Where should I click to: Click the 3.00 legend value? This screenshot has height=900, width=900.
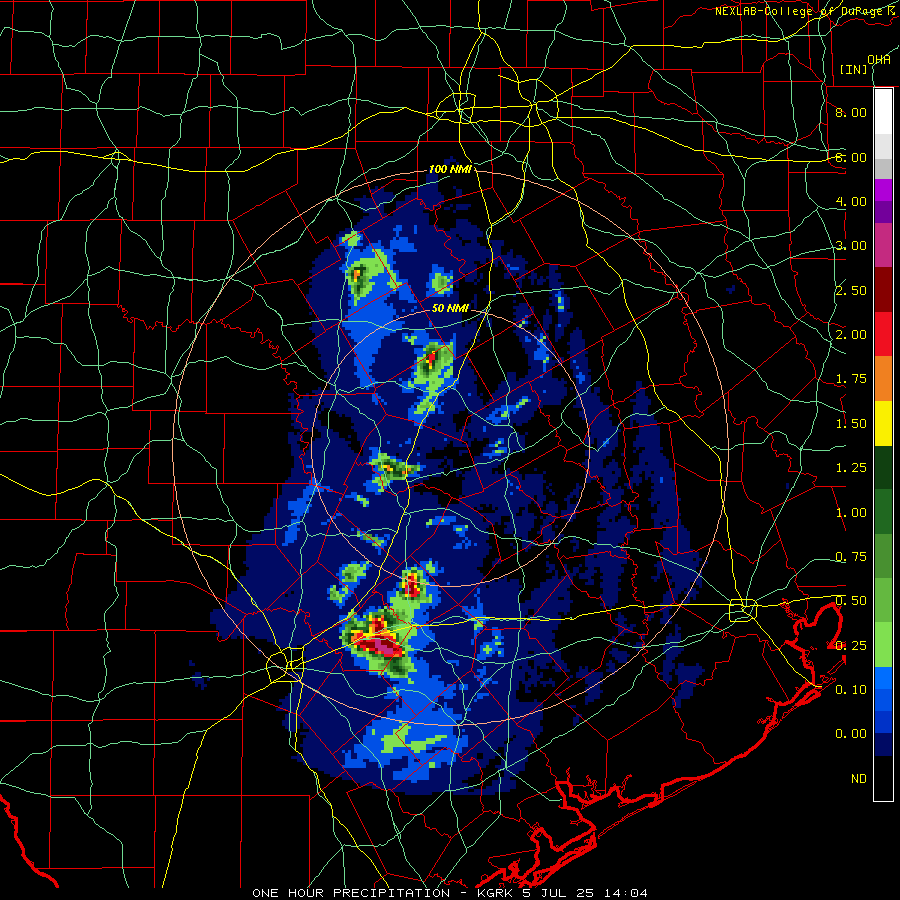click(x=851, y=246)
